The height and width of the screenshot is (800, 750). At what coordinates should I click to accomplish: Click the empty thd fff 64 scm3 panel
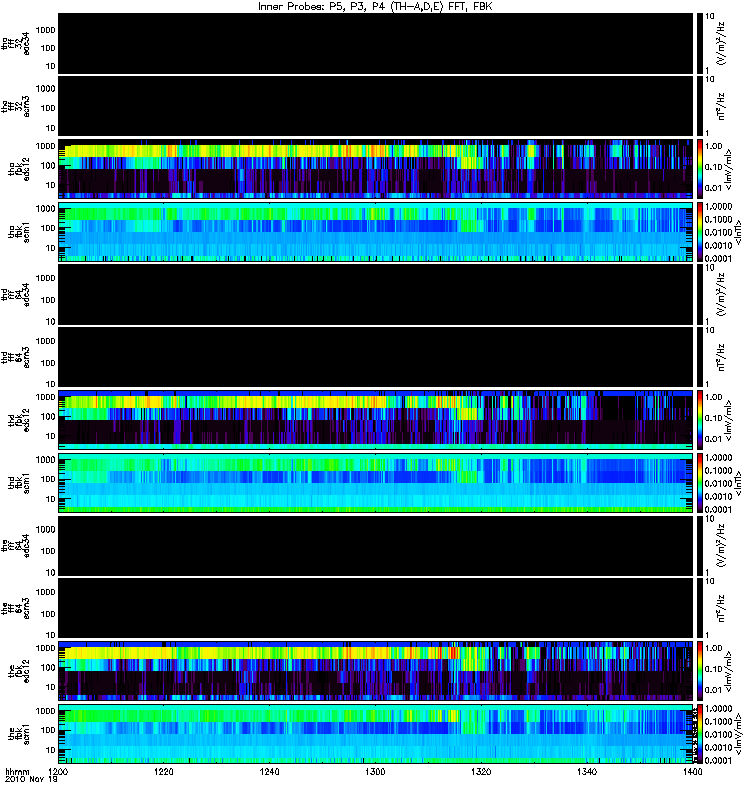pyautogui.click(x=375, y=357)
